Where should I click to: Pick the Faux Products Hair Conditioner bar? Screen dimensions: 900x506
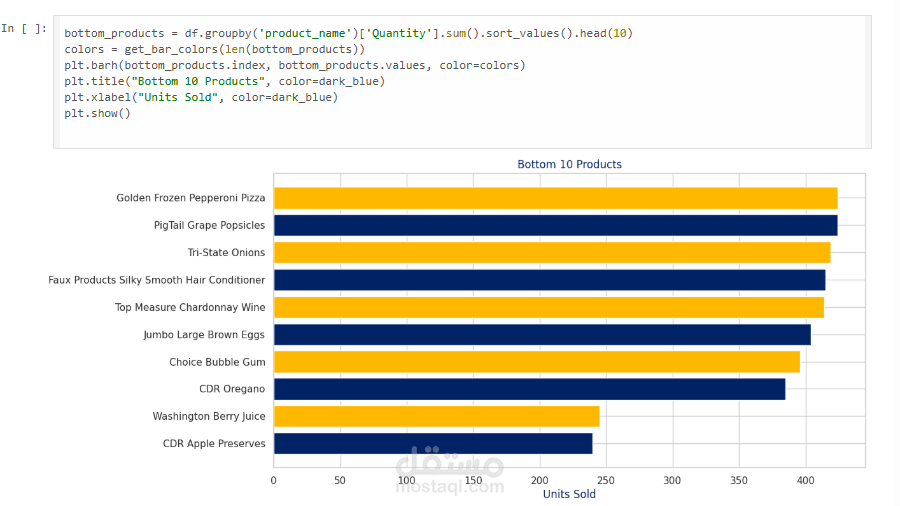549,280
